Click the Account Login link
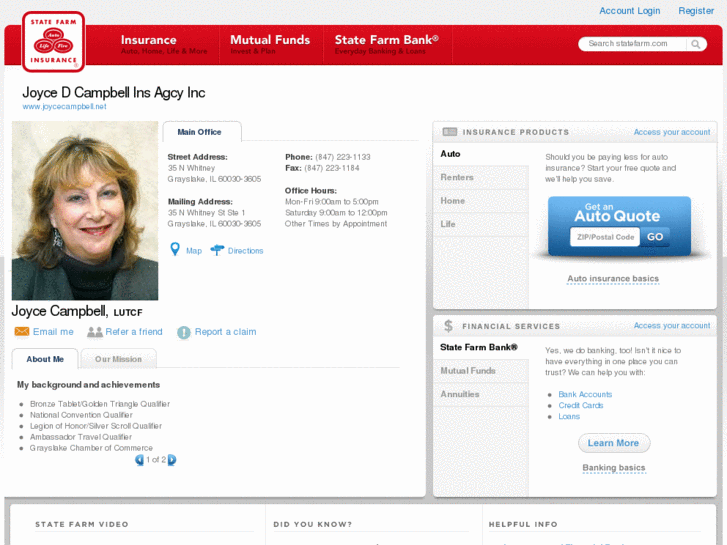Viewport: 727px width, 545px height. (x=630, y=11)
